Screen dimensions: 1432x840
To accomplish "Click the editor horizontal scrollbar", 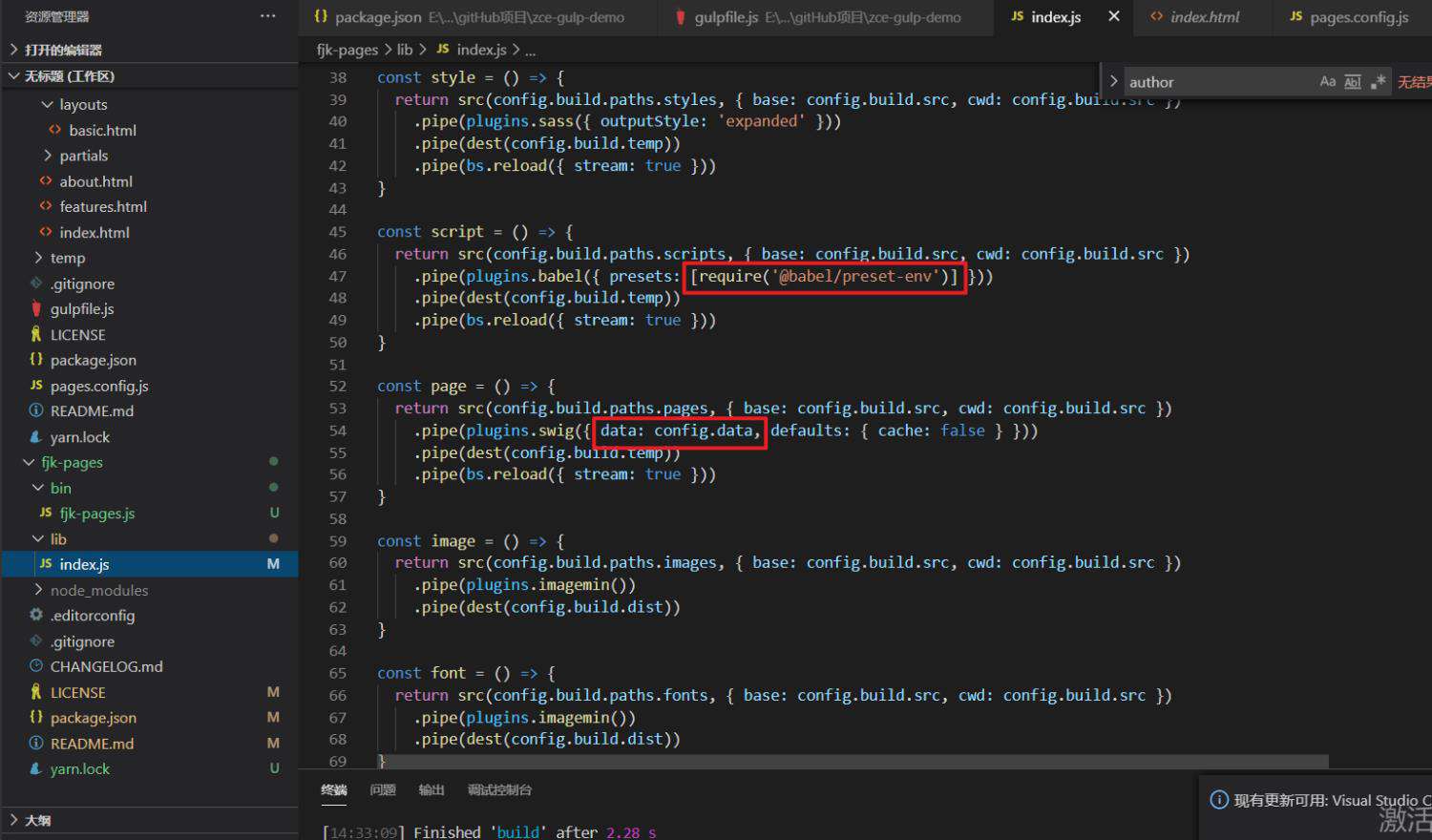I will 853,762.
